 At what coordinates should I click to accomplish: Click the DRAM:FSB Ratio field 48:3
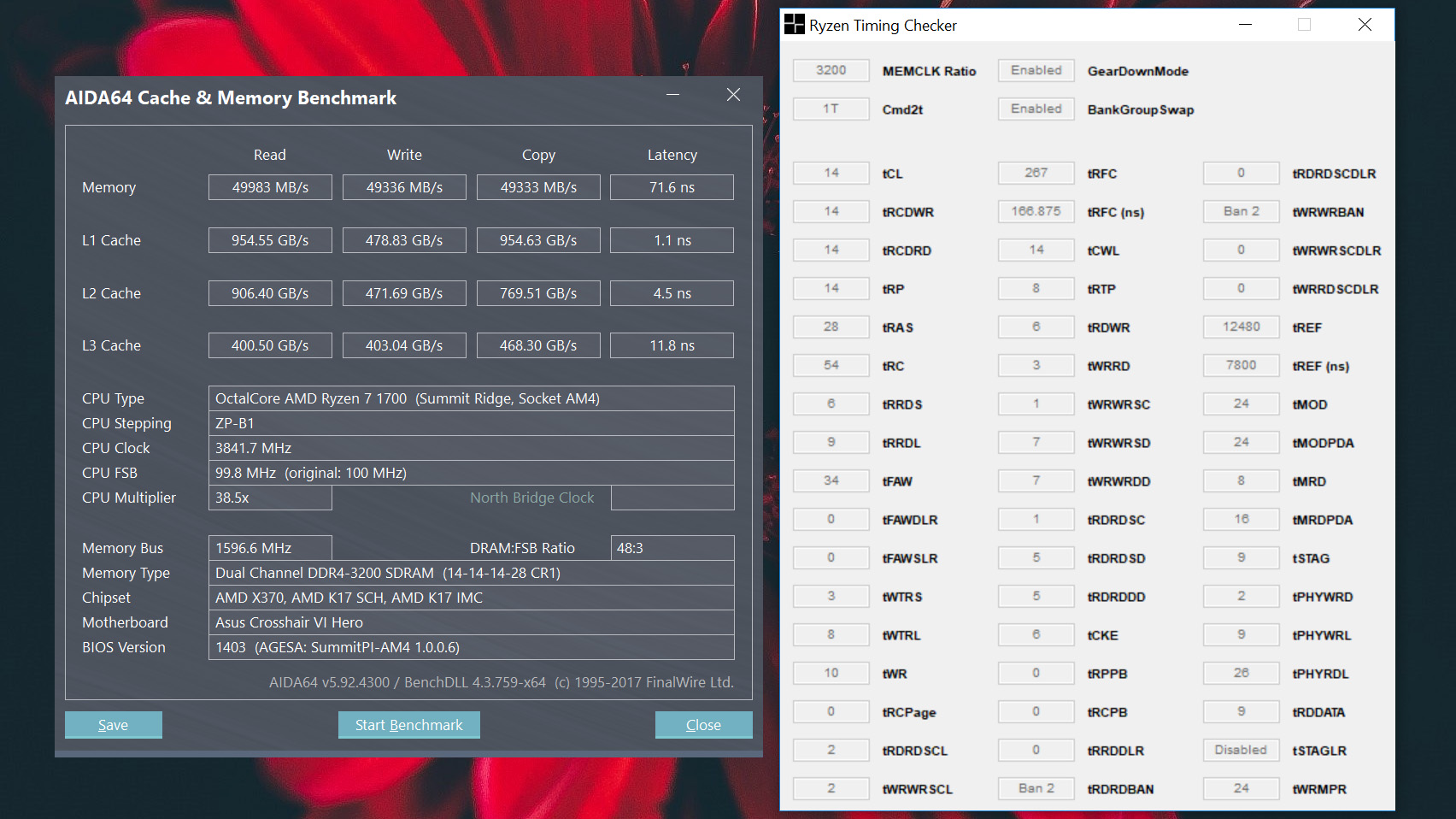[x=672, y=548]
